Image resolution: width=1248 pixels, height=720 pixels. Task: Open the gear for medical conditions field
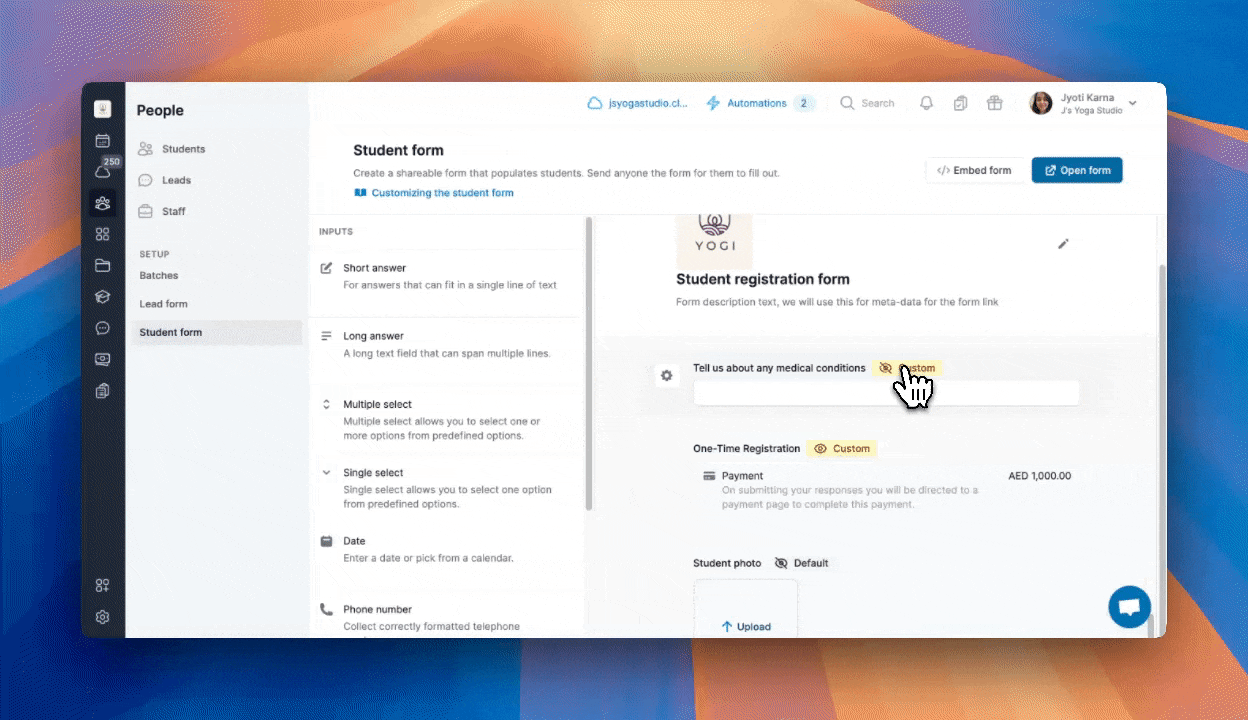667,375
